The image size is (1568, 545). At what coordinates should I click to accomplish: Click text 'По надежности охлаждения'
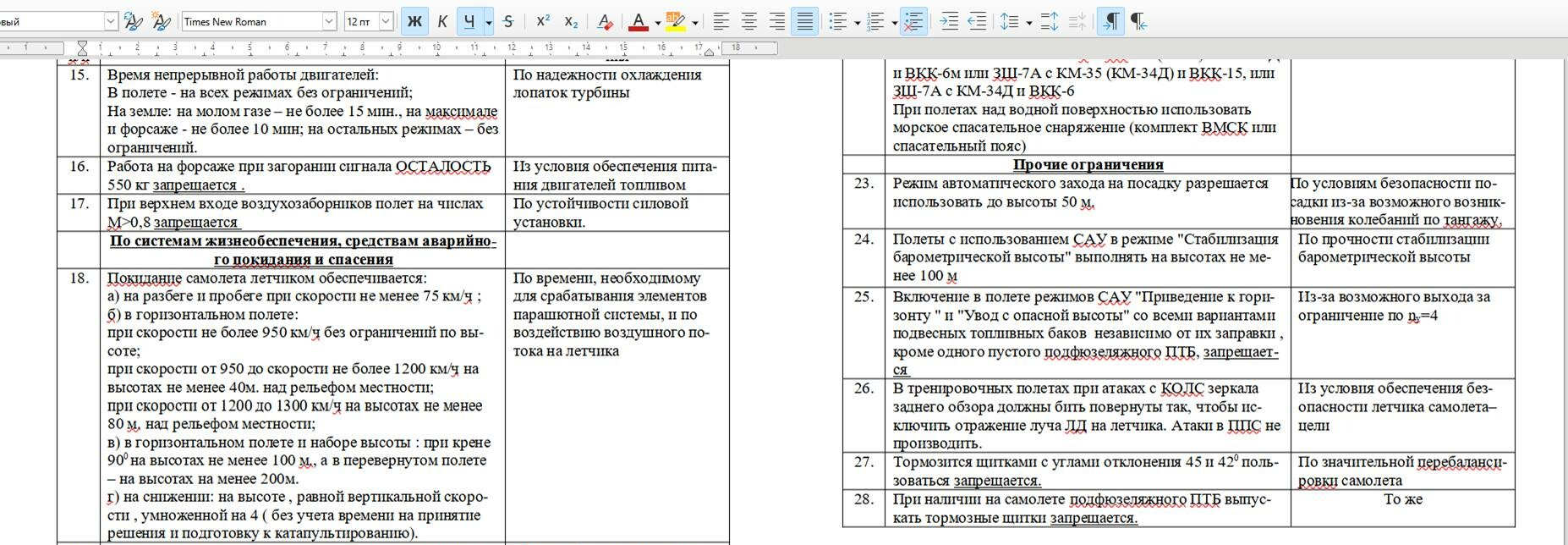[x=607, y=74]
